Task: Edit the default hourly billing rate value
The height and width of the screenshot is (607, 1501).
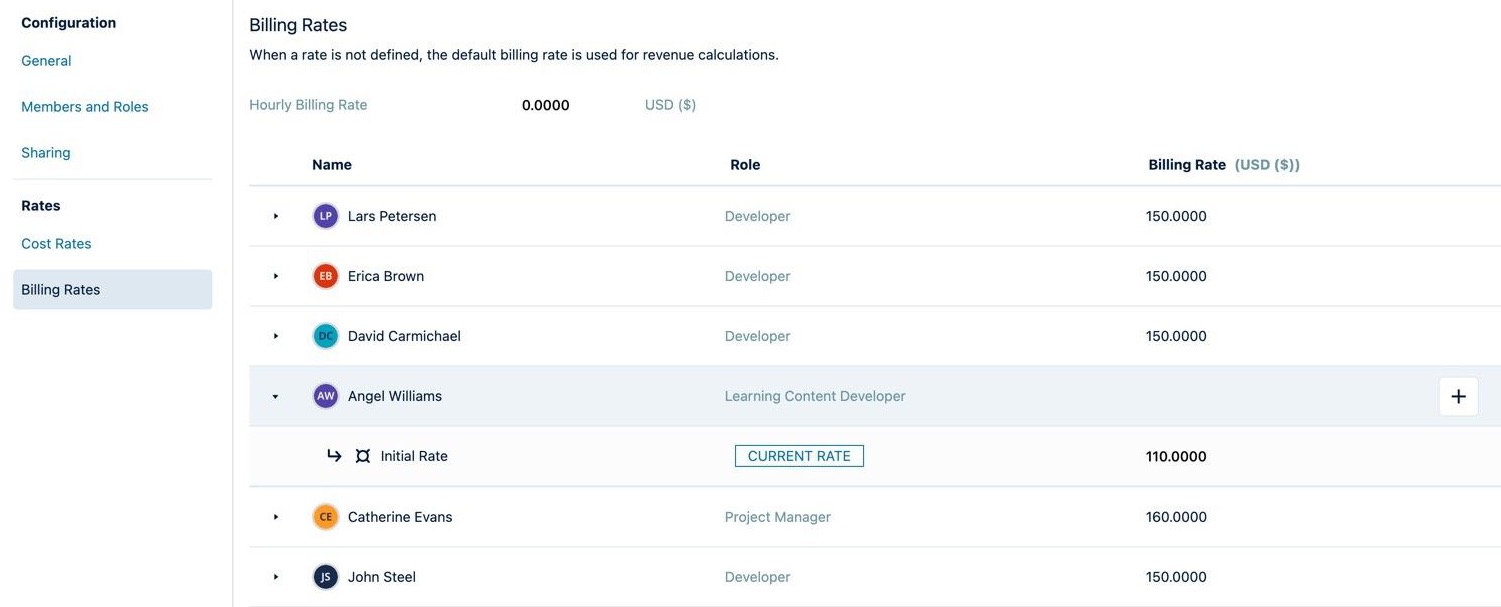Action: click(x=545, y=103)
